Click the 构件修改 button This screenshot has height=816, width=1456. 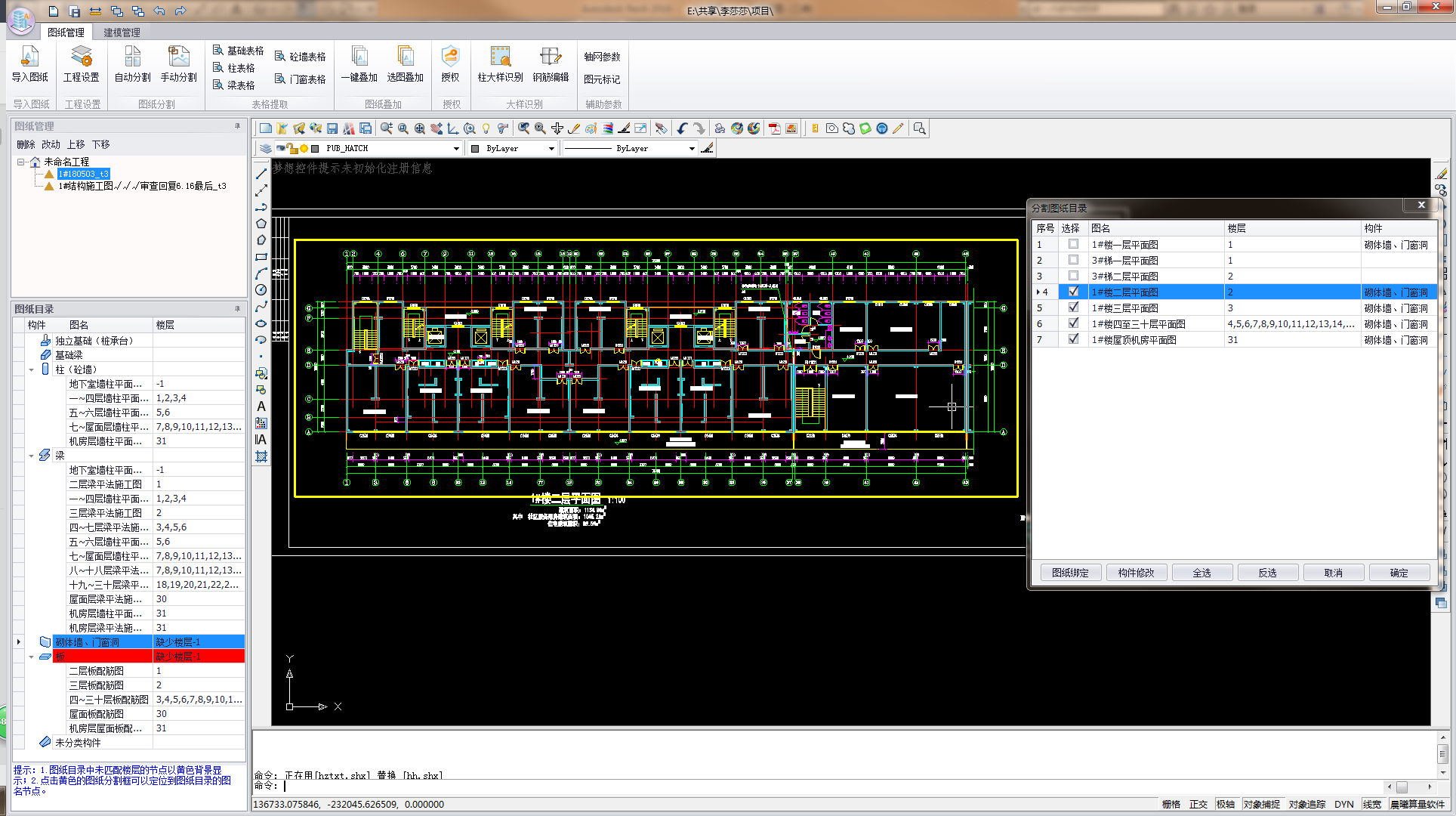1136,573
